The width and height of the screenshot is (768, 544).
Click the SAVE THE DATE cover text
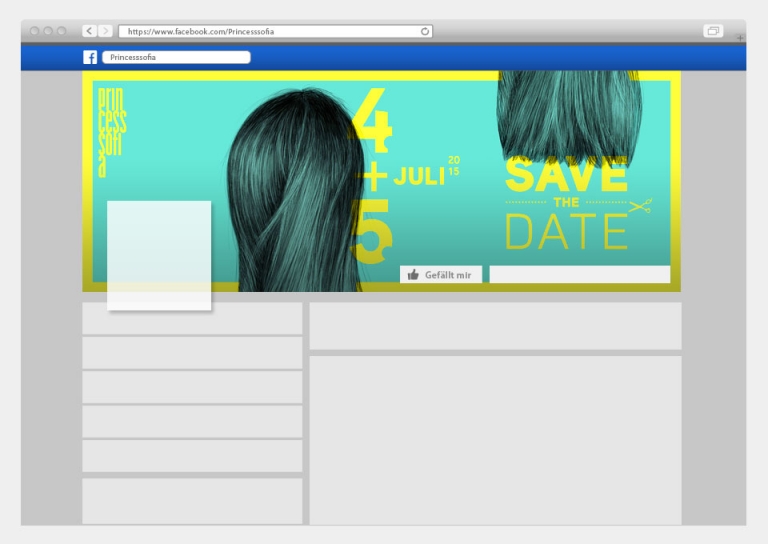(x=566, y=205)
